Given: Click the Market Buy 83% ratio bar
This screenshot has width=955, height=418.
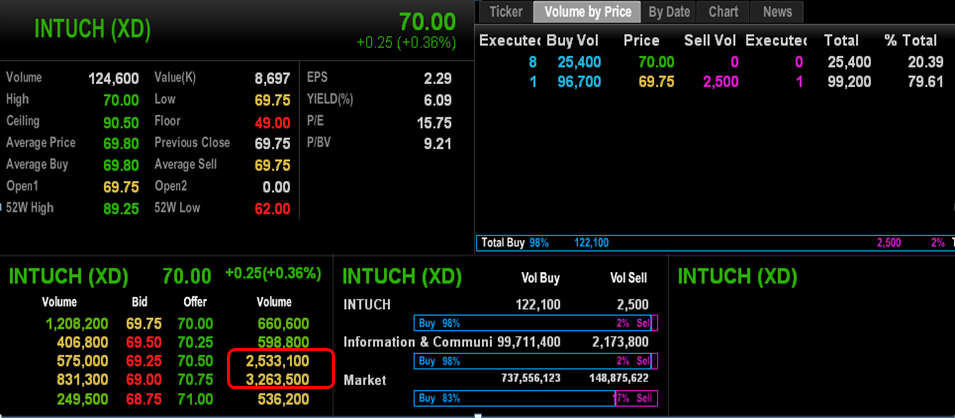Looking at the screenshot, I should (x=536, y=399).
